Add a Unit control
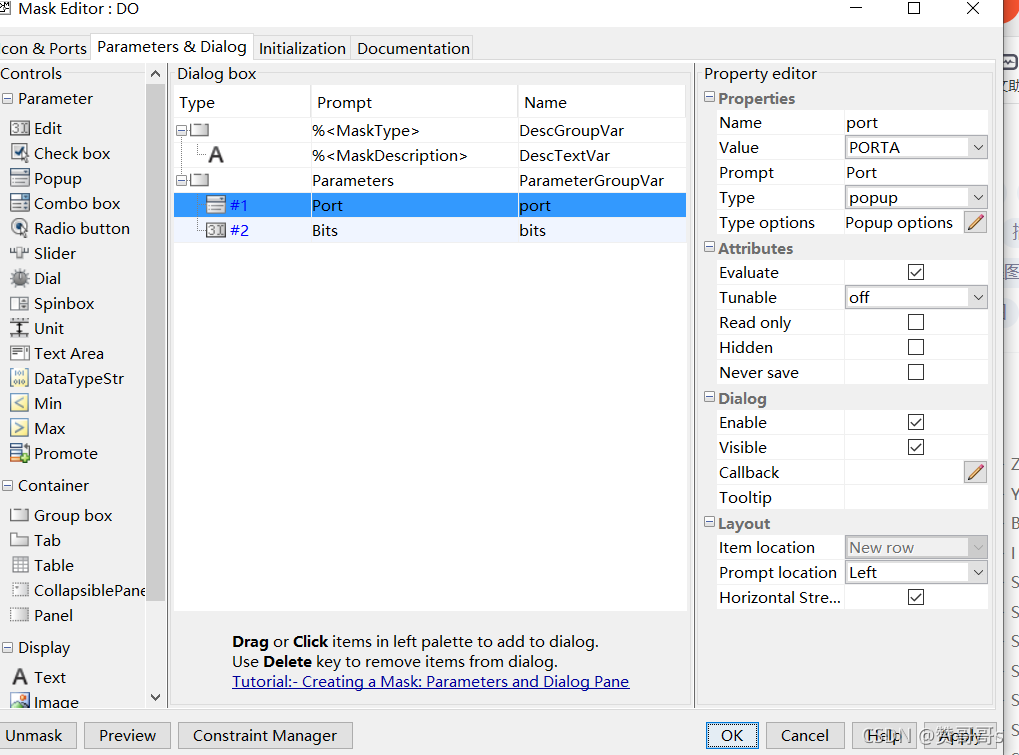Viewport: 1019px width, 755px height. [x=37, y=328]
